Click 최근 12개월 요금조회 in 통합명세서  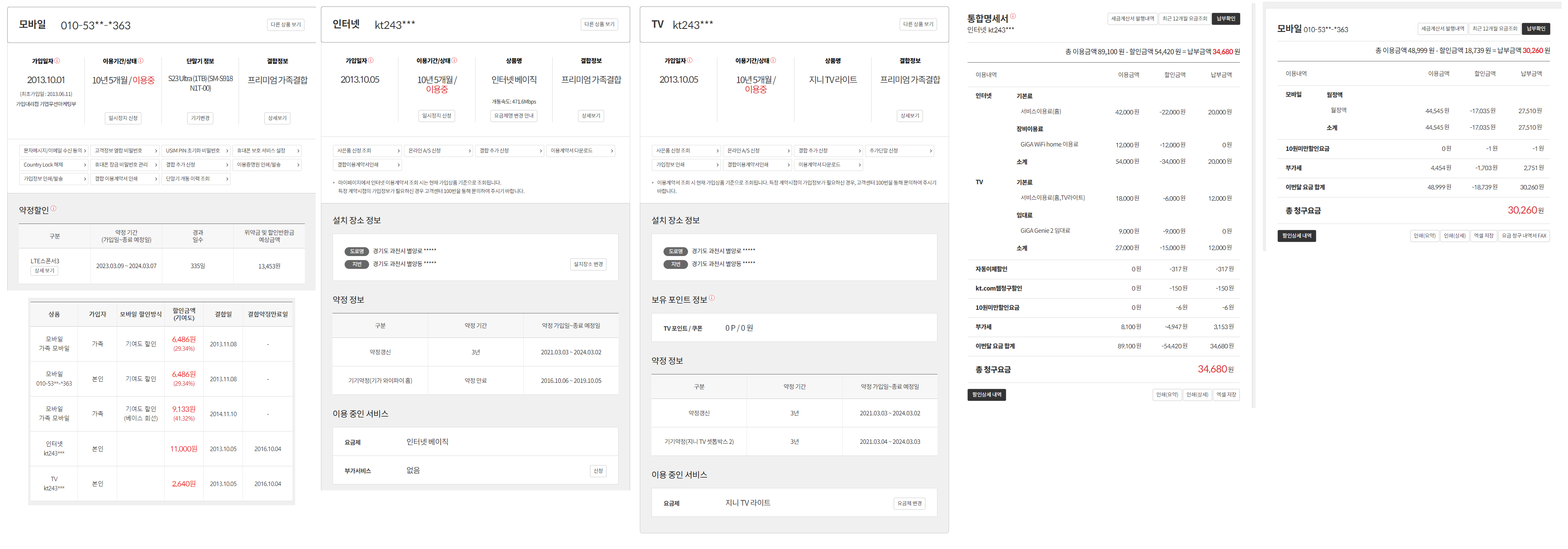pyautogui.click(x=1184, y=19)
